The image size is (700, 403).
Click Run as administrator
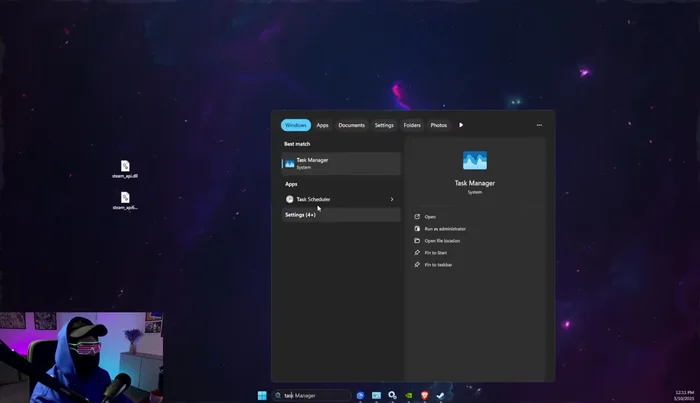pyautogui.click(x=444, y=229)
